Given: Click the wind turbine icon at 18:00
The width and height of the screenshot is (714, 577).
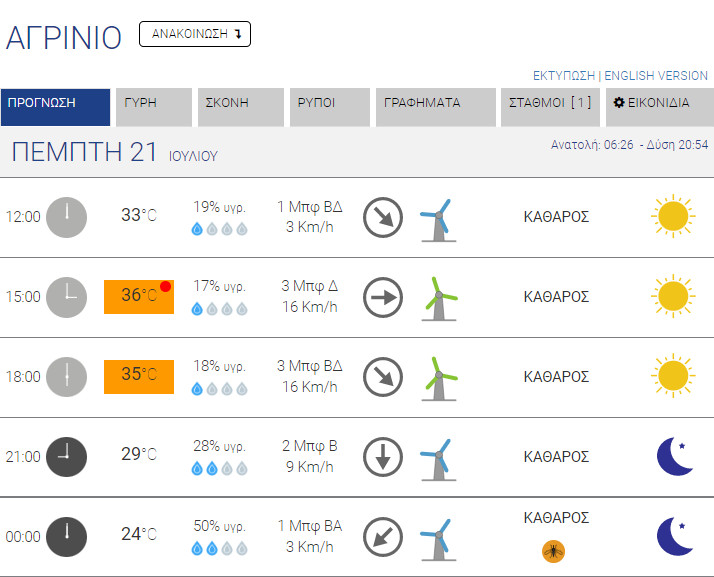Looking at the screenshot, I should tap(437, 379).
